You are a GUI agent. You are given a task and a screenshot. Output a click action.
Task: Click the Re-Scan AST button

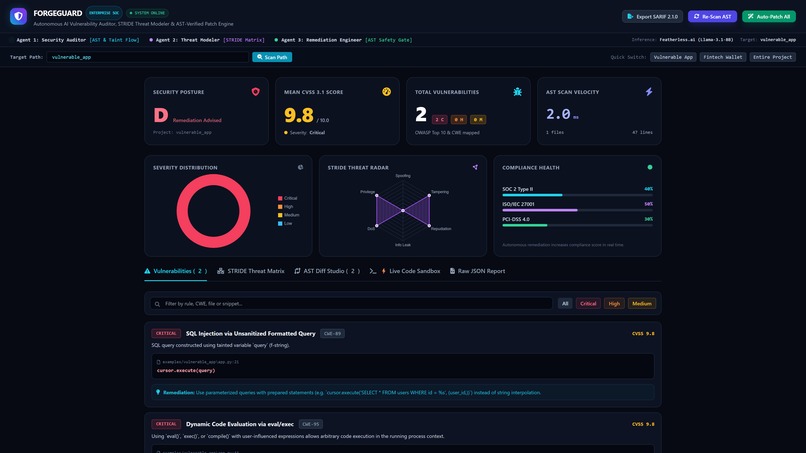click(712, 16)
